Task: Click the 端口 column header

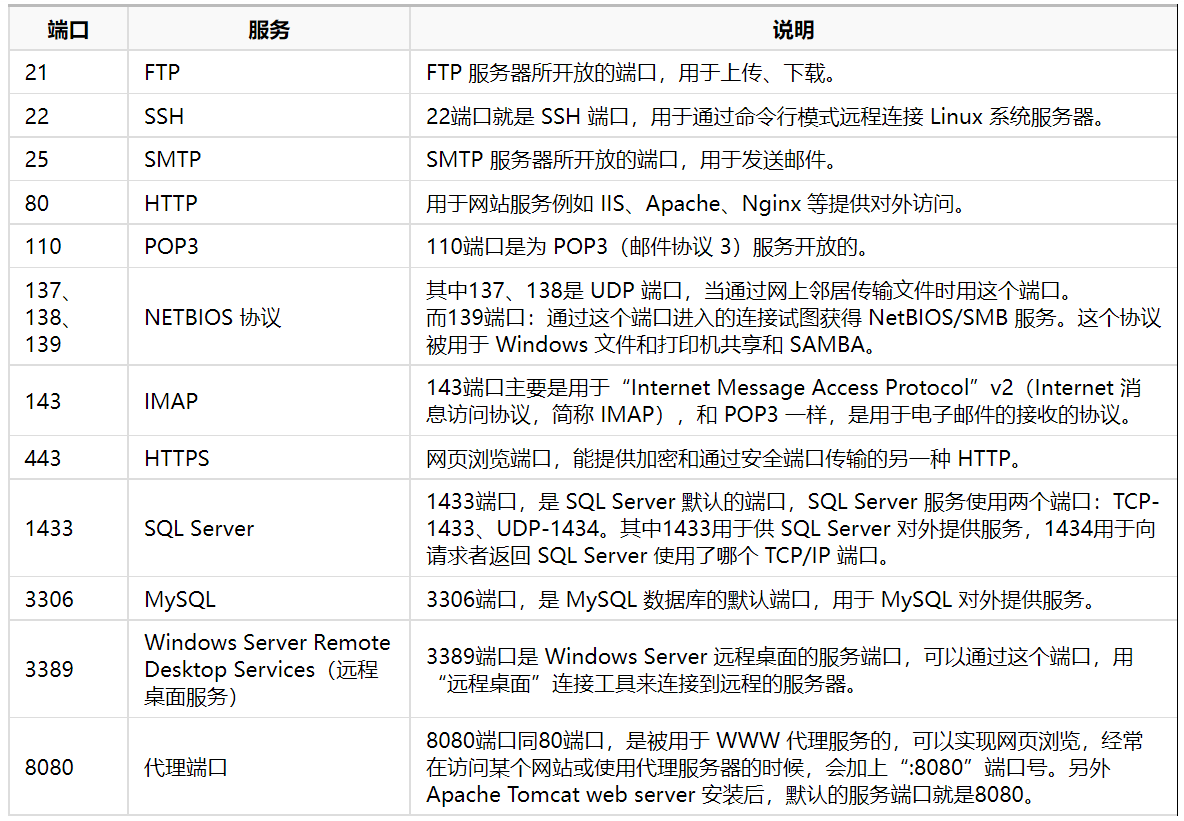Action: [68, 30]
